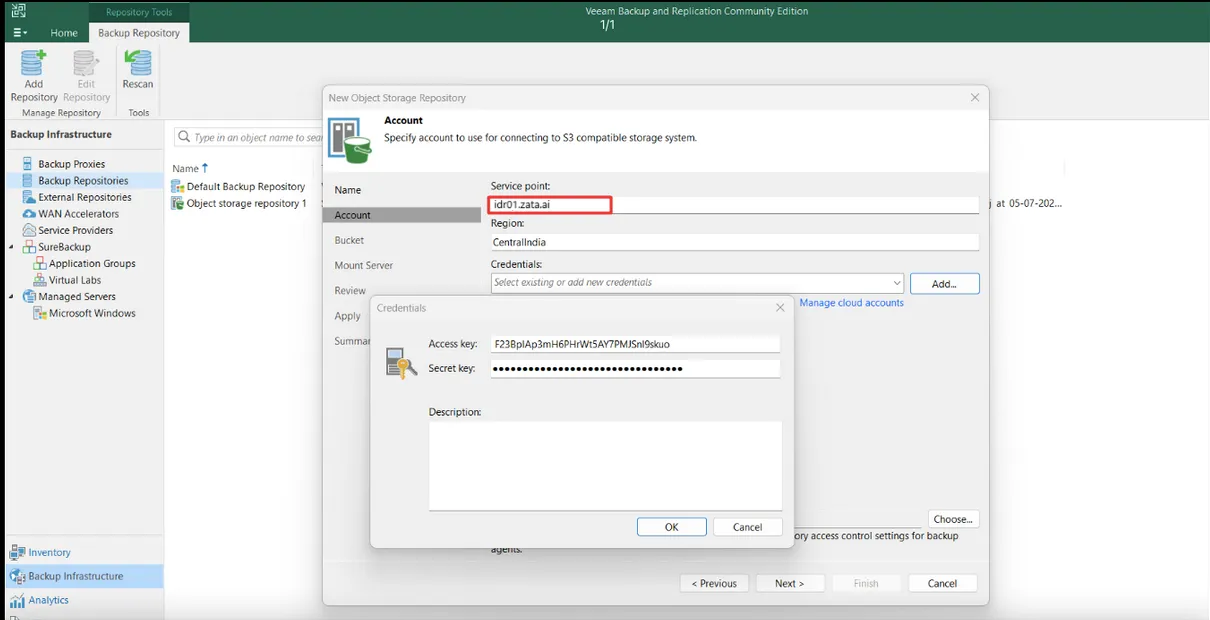Open the Credentials dropdown

point(896,283)
